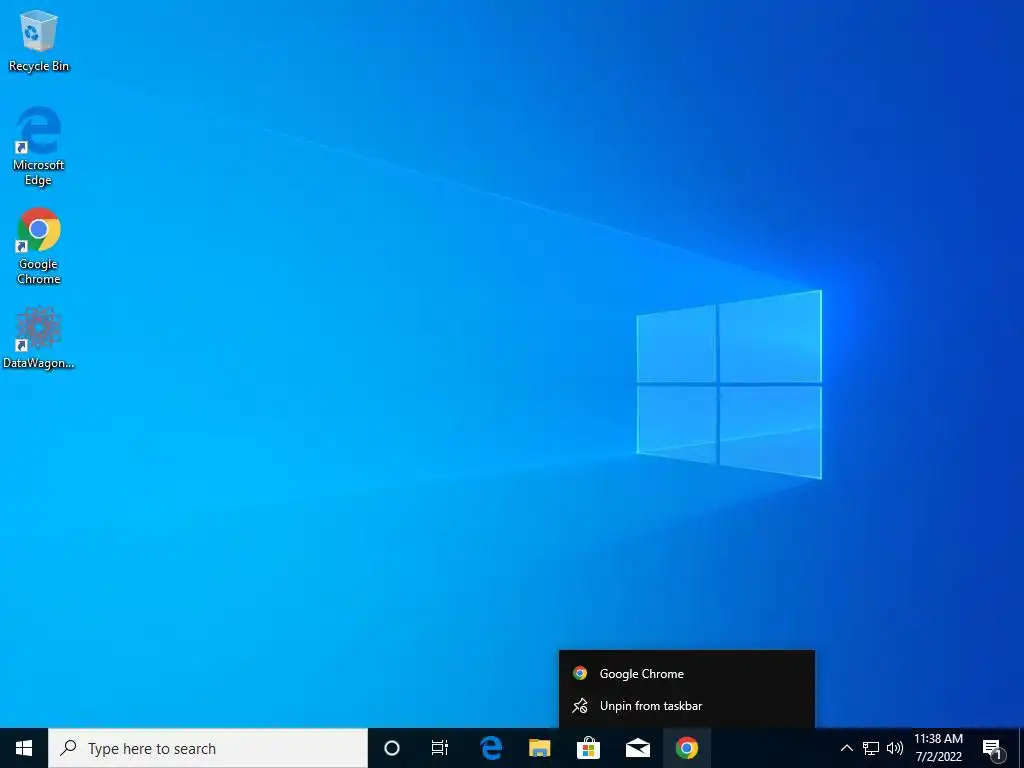The width and height of the screenshot is (1024, 768).
Task: Open the Windows Start menu
Action: tap(24, 748)
